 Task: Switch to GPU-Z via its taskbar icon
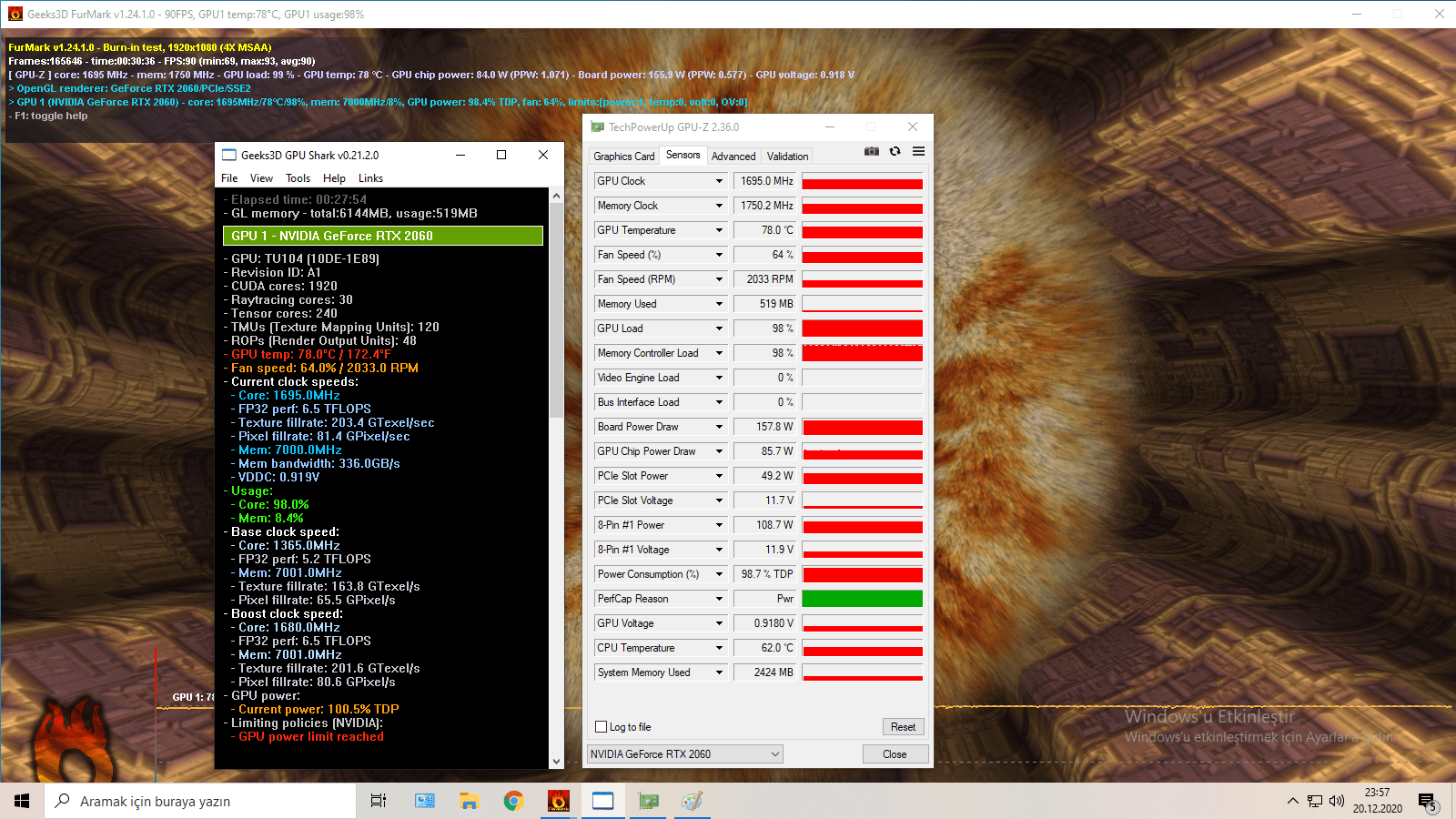point(648,801)
